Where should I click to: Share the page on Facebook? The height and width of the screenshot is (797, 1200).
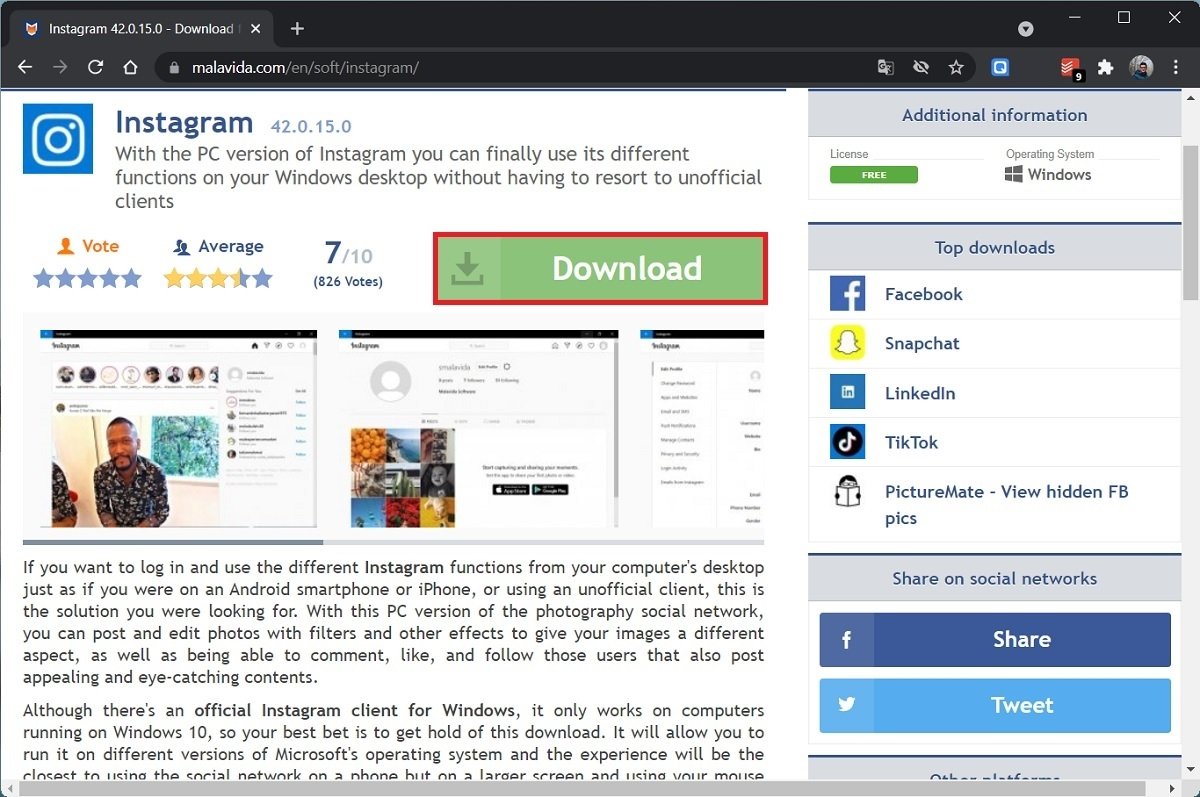point(995,640)
